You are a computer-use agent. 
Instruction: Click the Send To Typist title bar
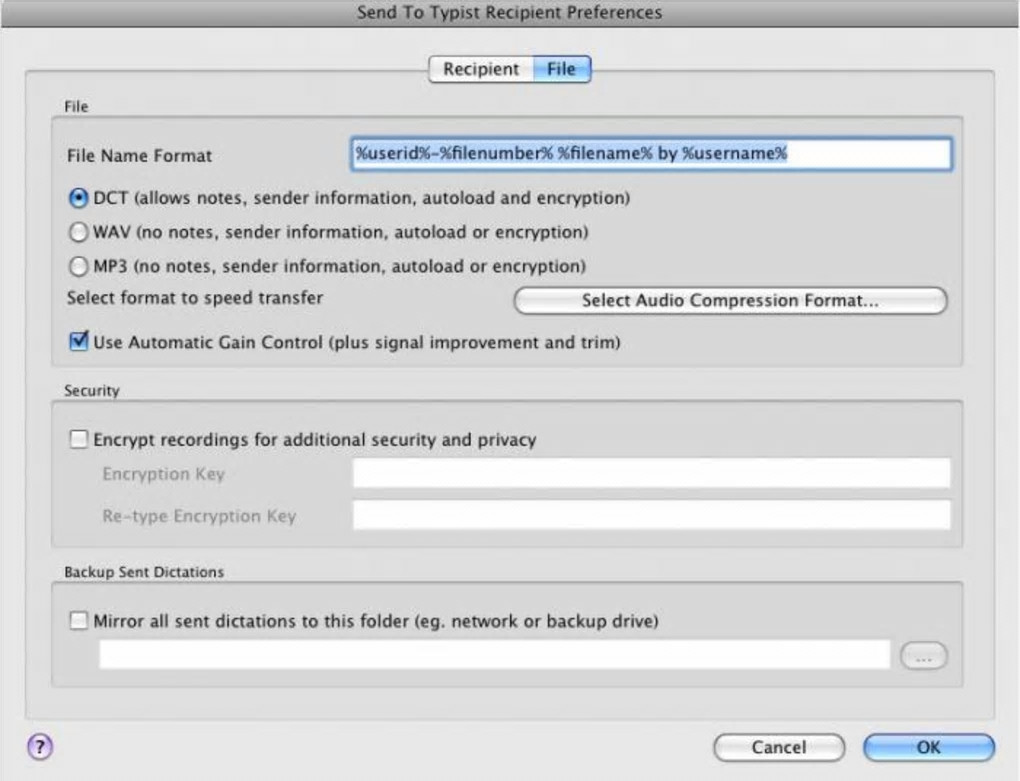click(x=510, y=13)
